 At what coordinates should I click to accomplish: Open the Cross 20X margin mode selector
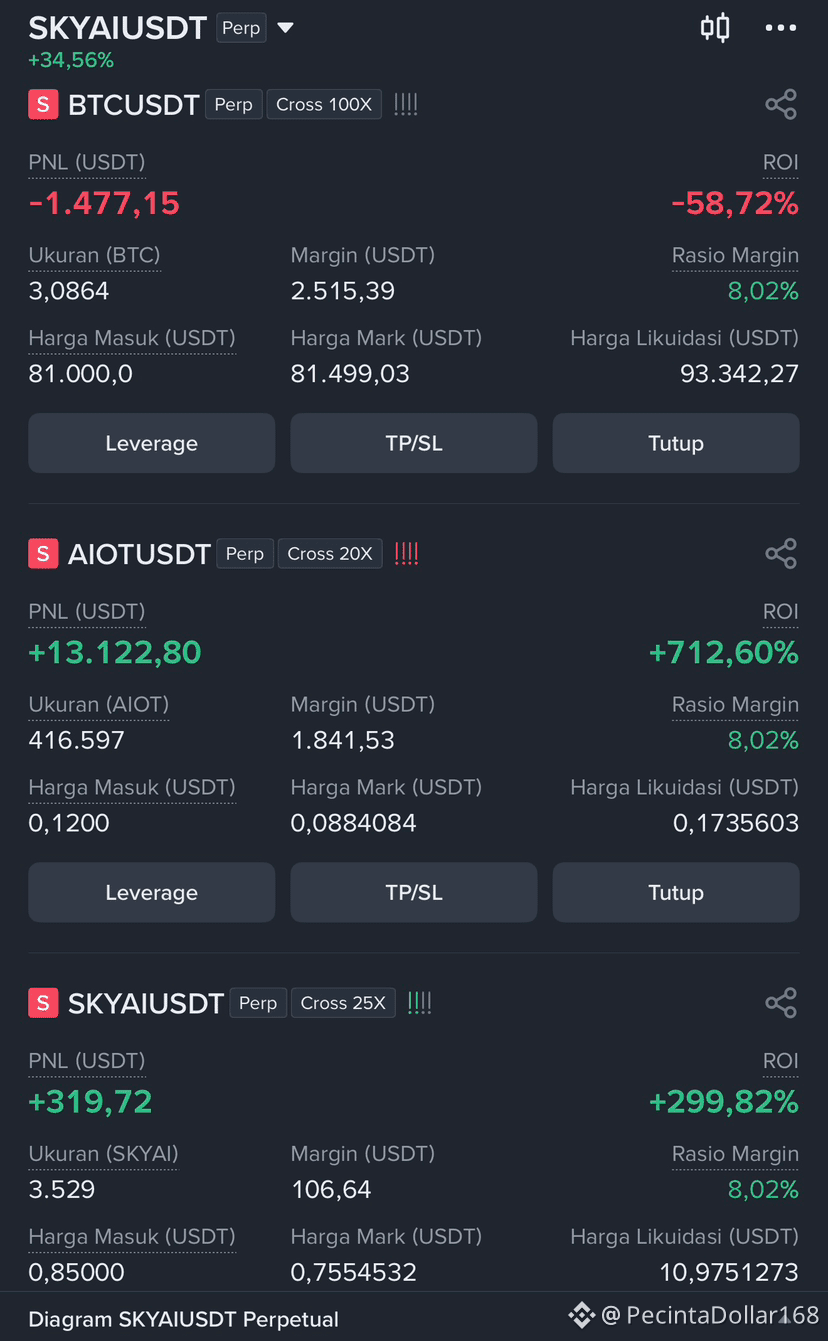point(330,553)
